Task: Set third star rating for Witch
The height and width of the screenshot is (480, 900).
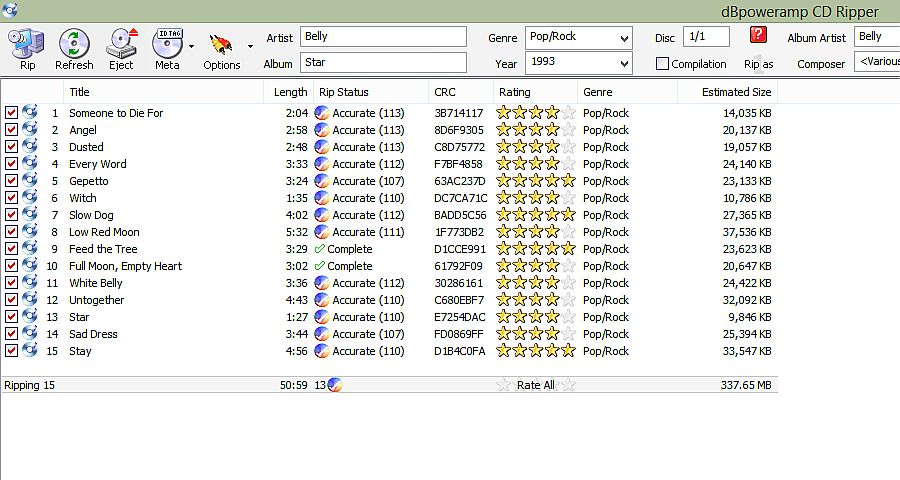Action: [x=536, y=198]
